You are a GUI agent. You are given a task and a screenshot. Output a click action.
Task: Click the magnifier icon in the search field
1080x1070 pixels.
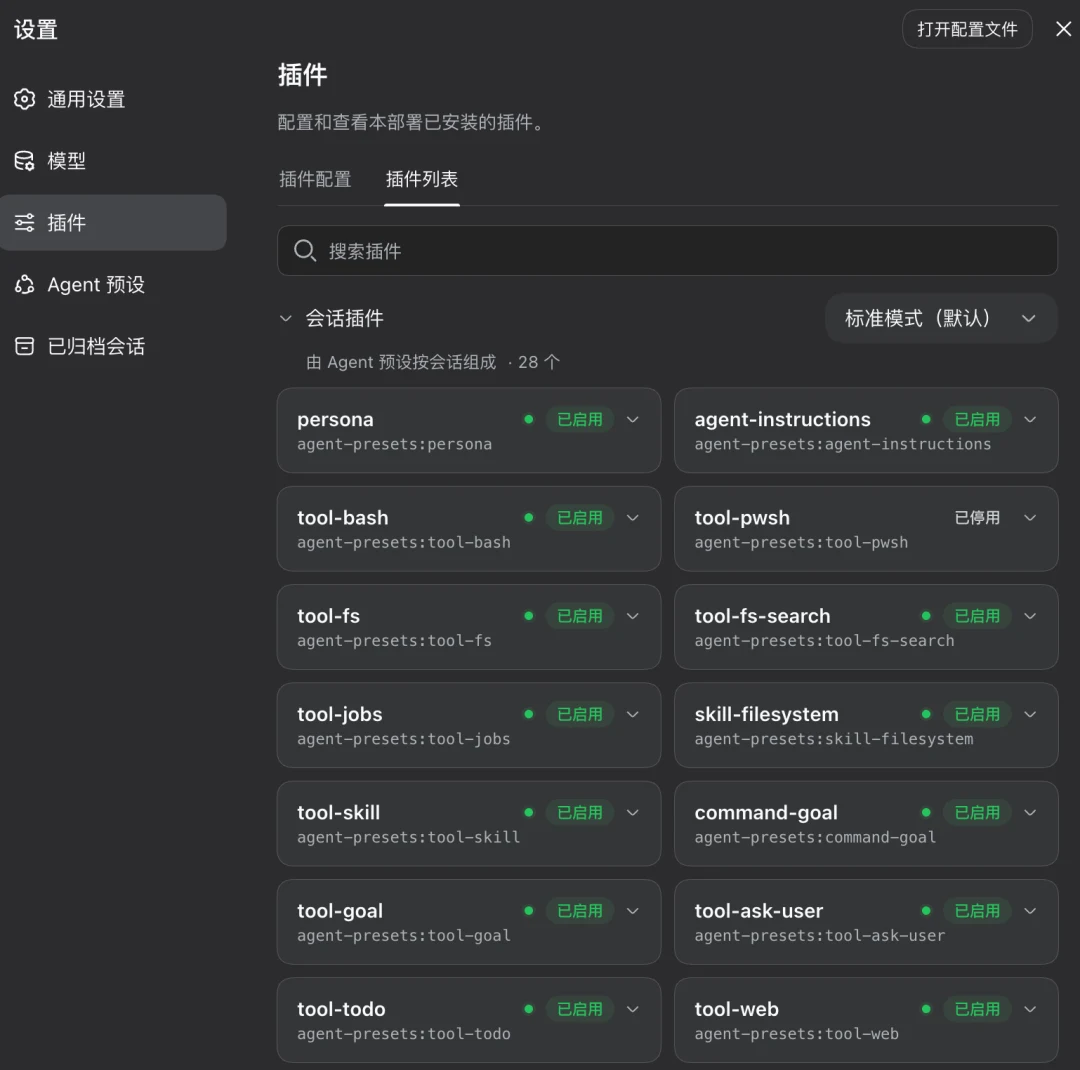(304, 251)
